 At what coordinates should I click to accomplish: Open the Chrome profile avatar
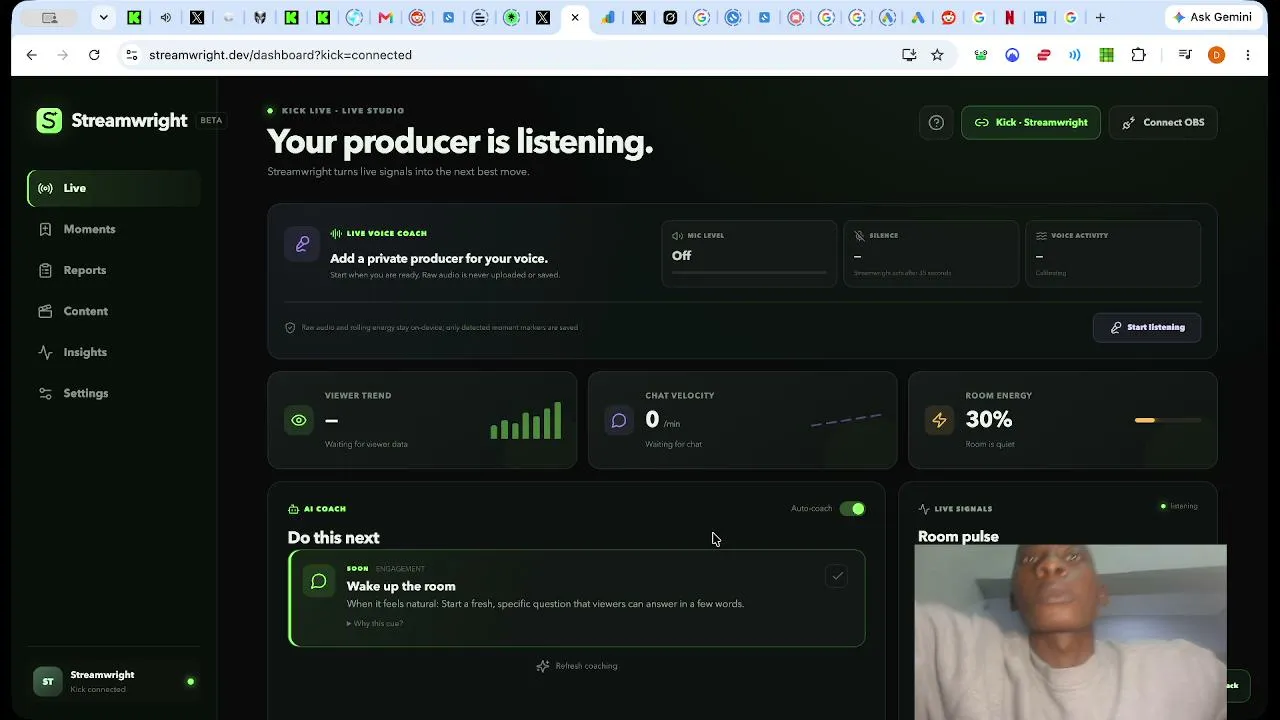click(x=1216, y=55)
